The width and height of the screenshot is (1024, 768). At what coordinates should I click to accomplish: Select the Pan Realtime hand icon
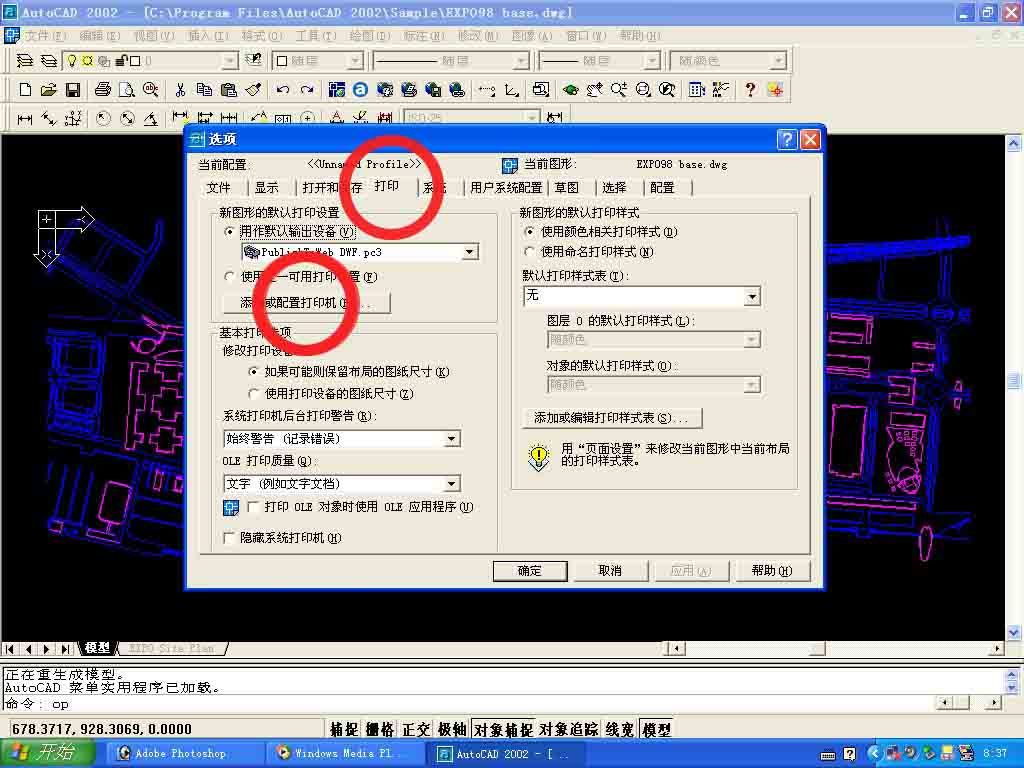pos(594,89)
